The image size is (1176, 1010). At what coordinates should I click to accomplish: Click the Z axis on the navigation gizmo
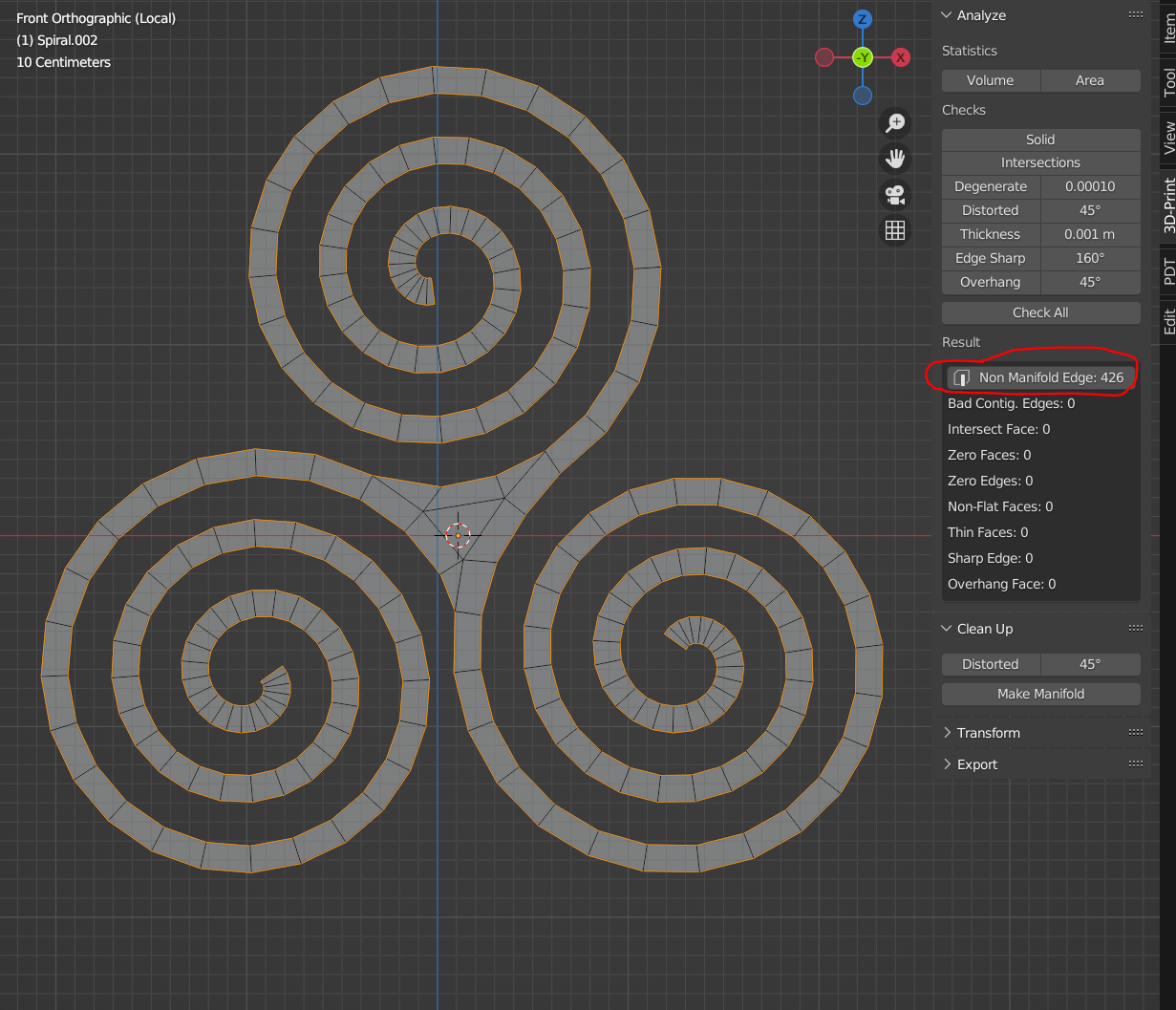coord(862,18)
